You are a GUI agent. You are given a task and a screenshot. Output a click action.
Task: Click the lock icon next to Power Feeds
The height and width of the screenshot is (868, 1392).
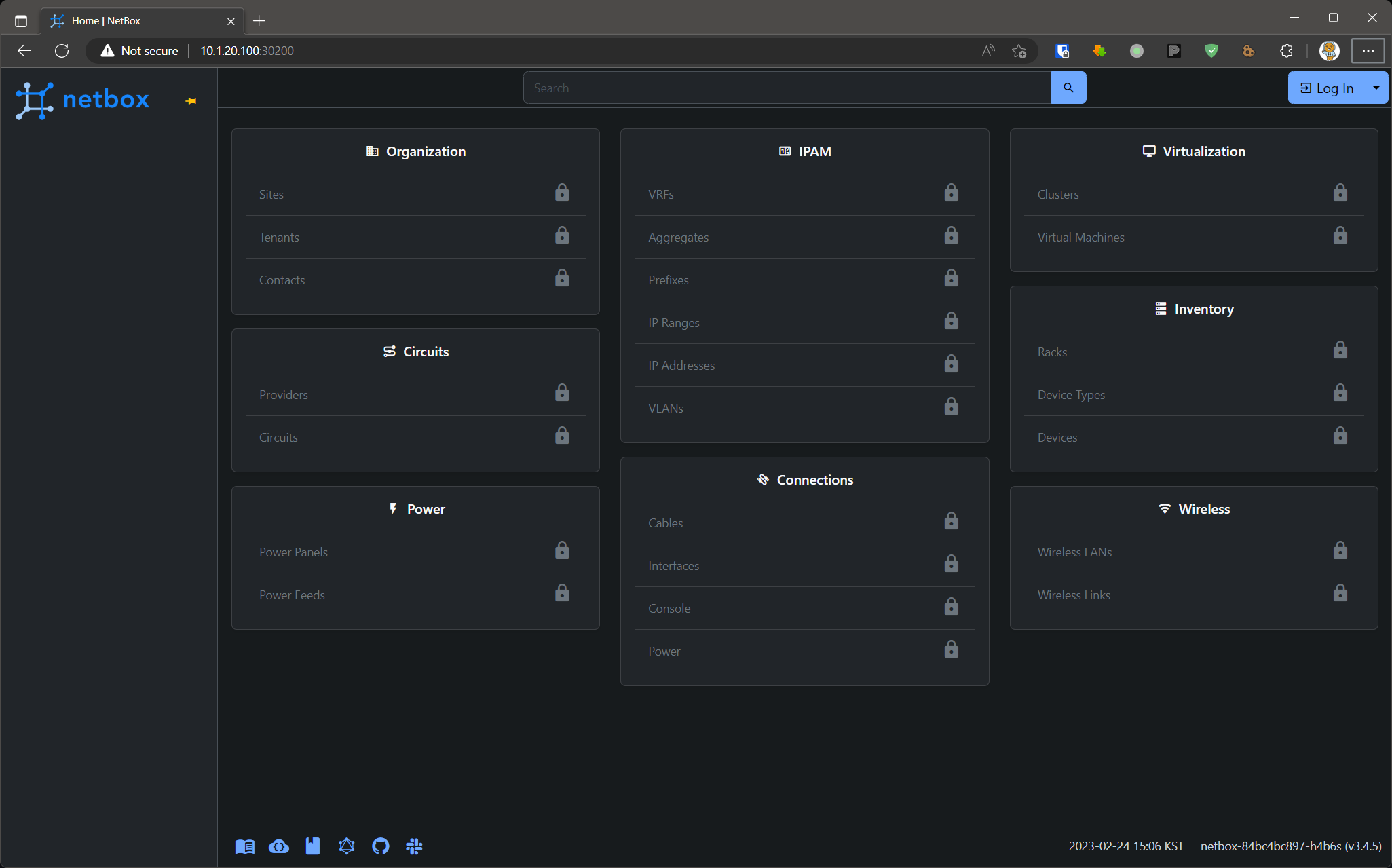562,593
